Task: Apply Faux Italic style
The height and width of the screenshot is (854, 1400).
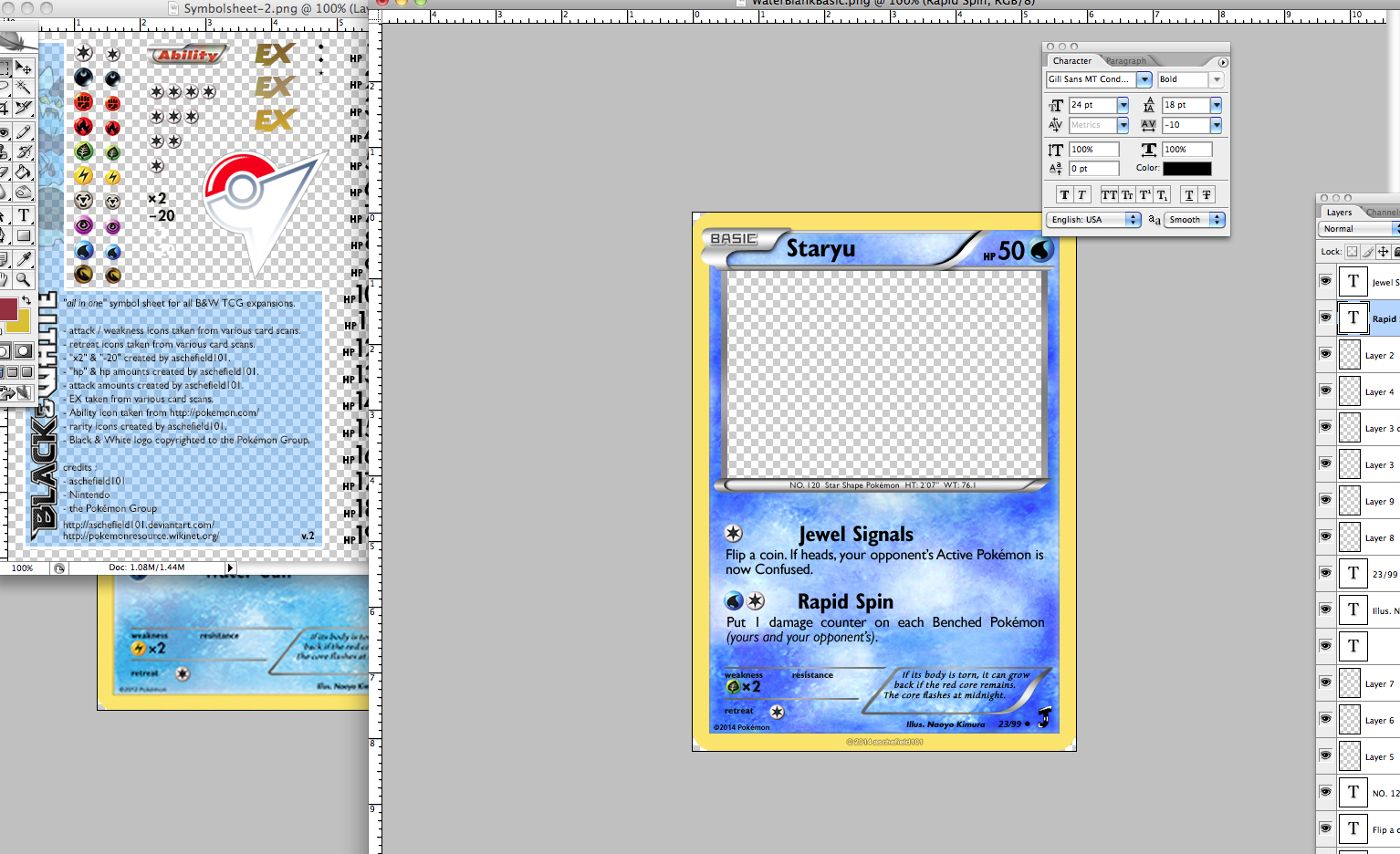Action: (x=1082, y=194)
